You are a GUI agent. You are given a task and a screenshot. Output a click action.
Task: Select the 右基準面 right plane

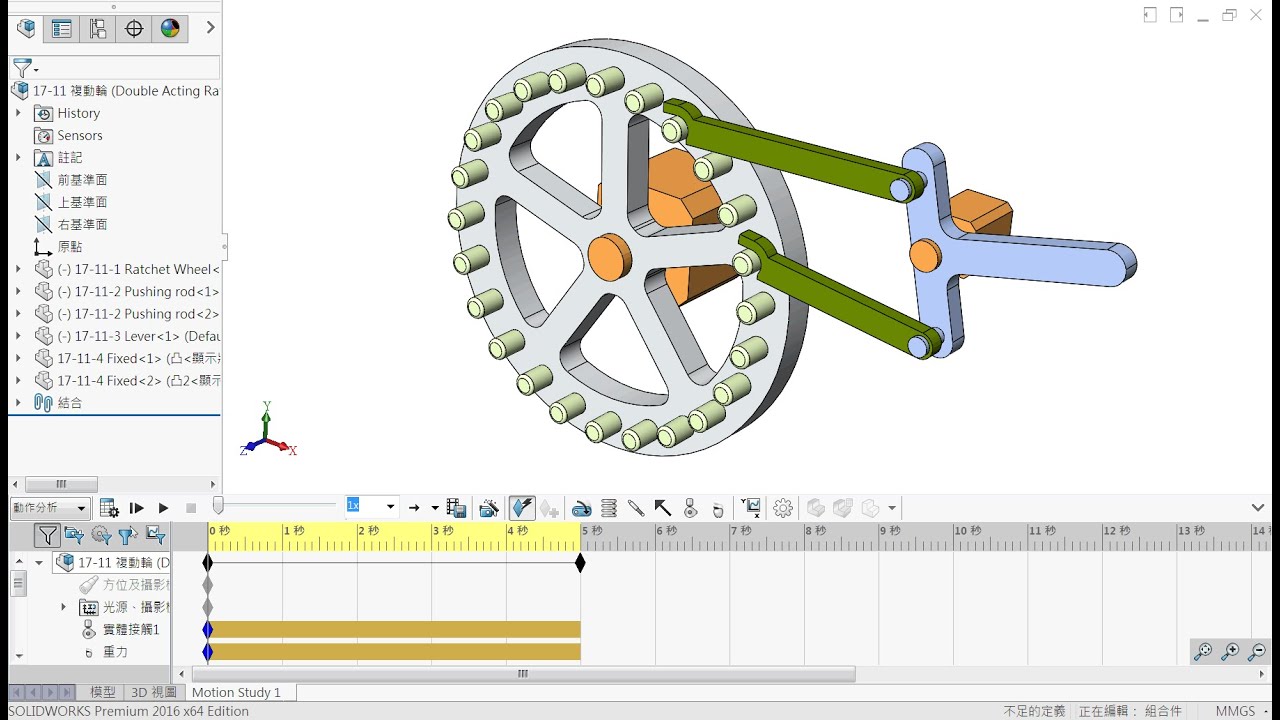click(x=82, y=224)
